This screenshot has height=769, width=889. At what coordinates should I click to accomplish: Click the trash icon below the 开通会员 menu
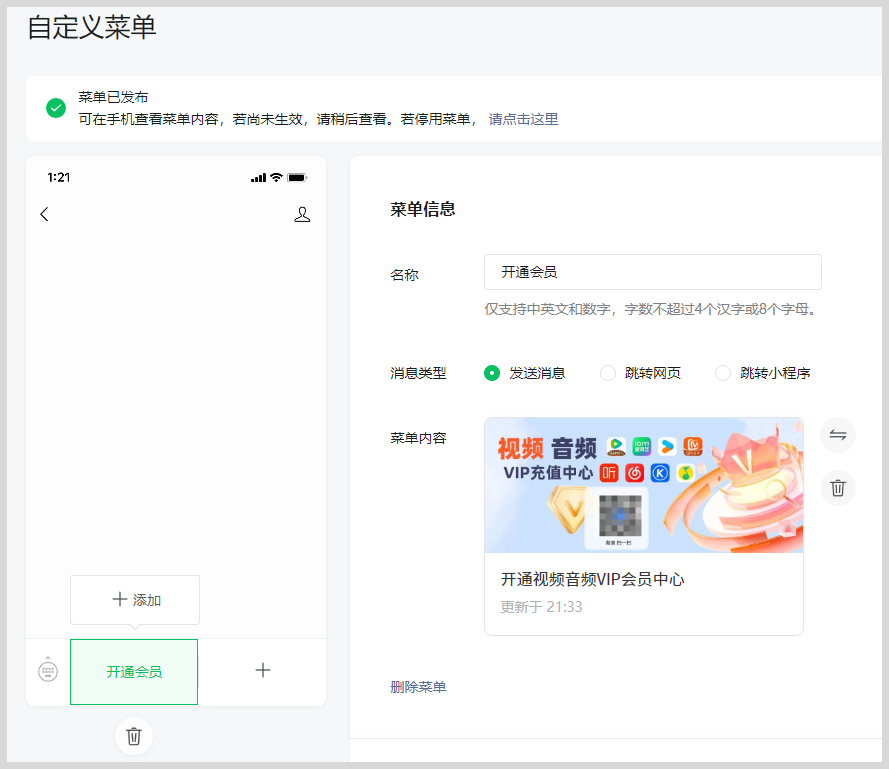134,736
